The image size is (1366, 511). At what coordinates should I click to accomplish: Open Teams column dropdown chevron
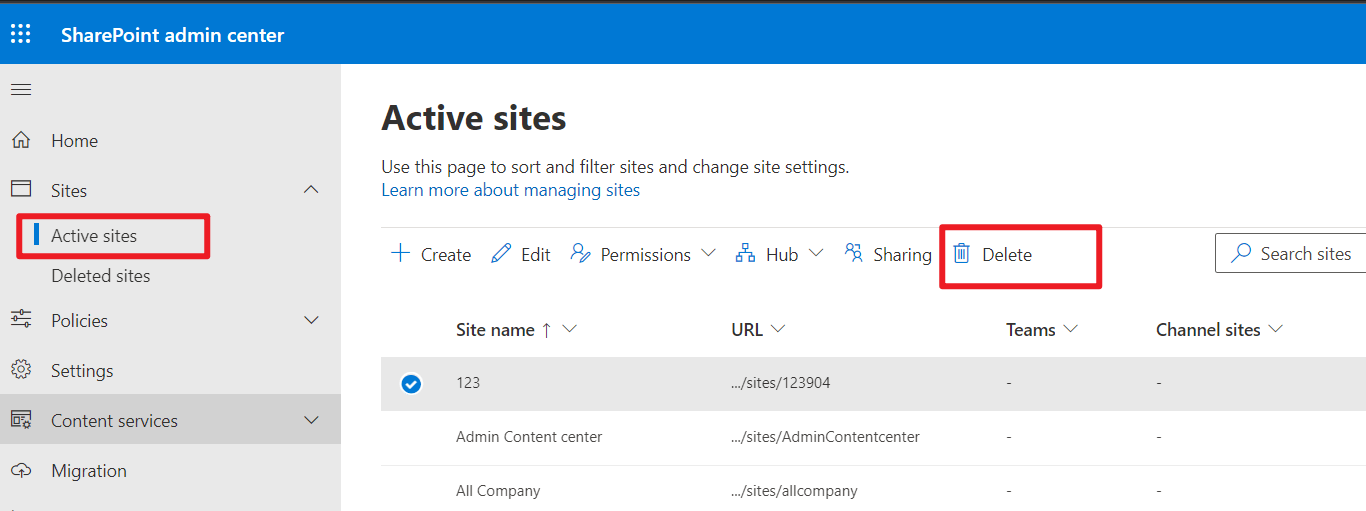(x=1070, y=329)
